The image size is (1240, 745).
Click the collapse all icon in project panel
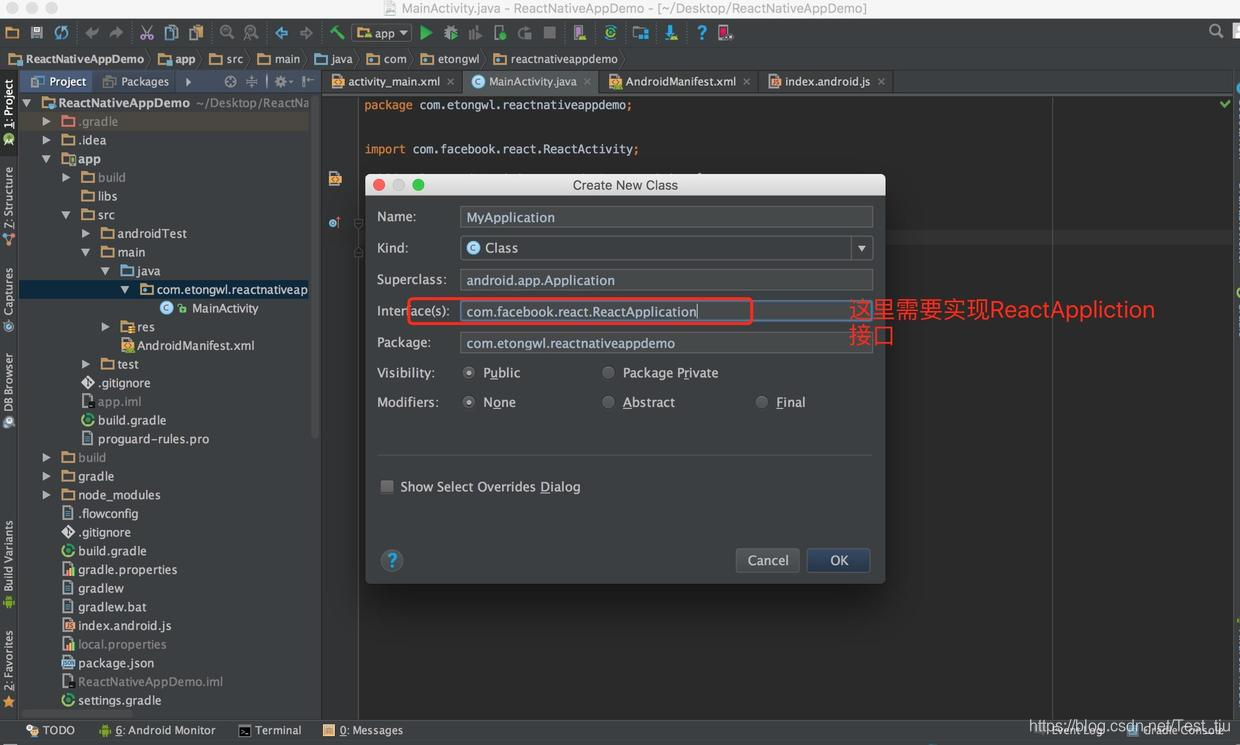click(252, 81)
